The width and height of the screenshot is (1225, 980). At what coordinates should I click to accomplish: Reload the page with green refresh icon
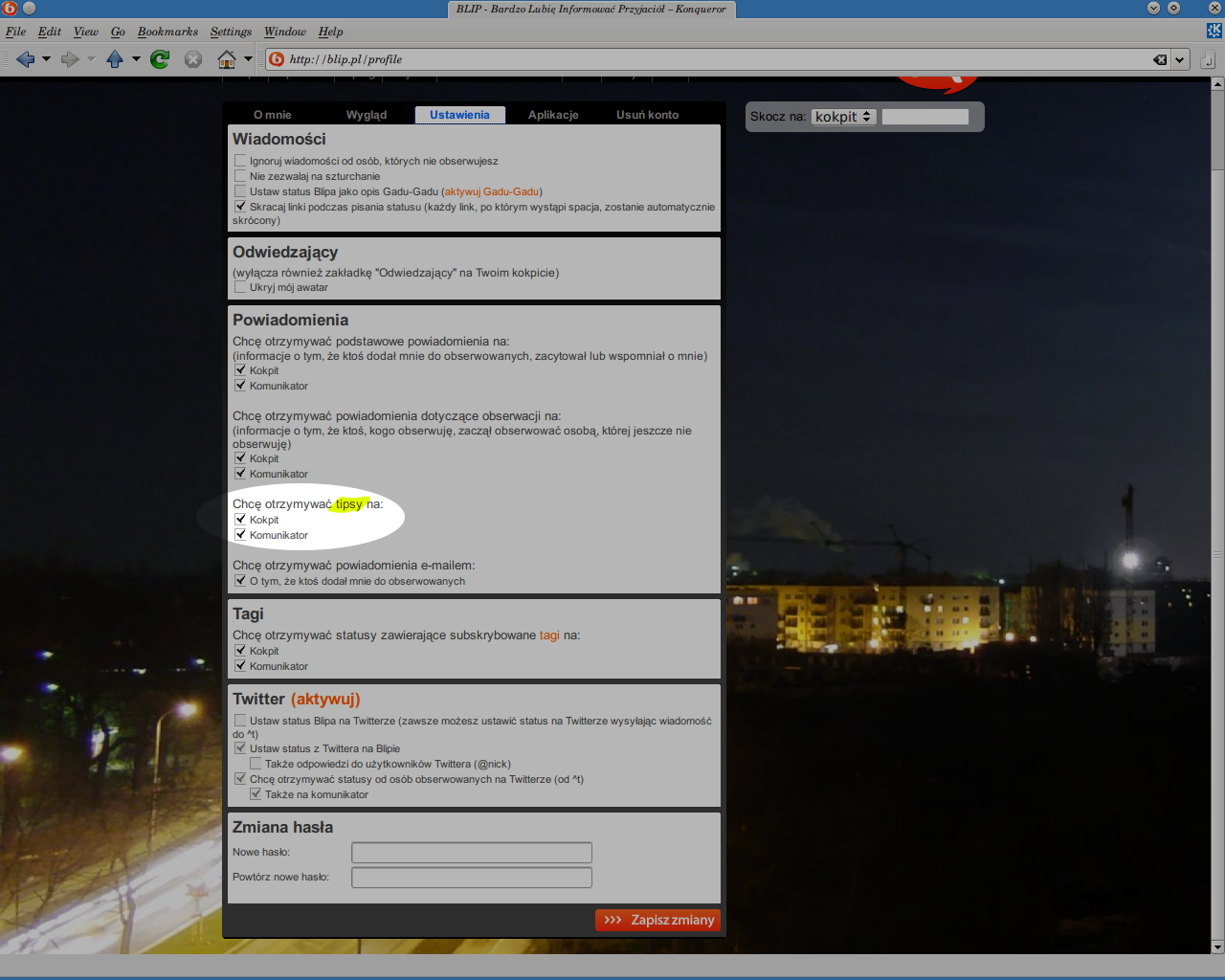pos(160,59)
